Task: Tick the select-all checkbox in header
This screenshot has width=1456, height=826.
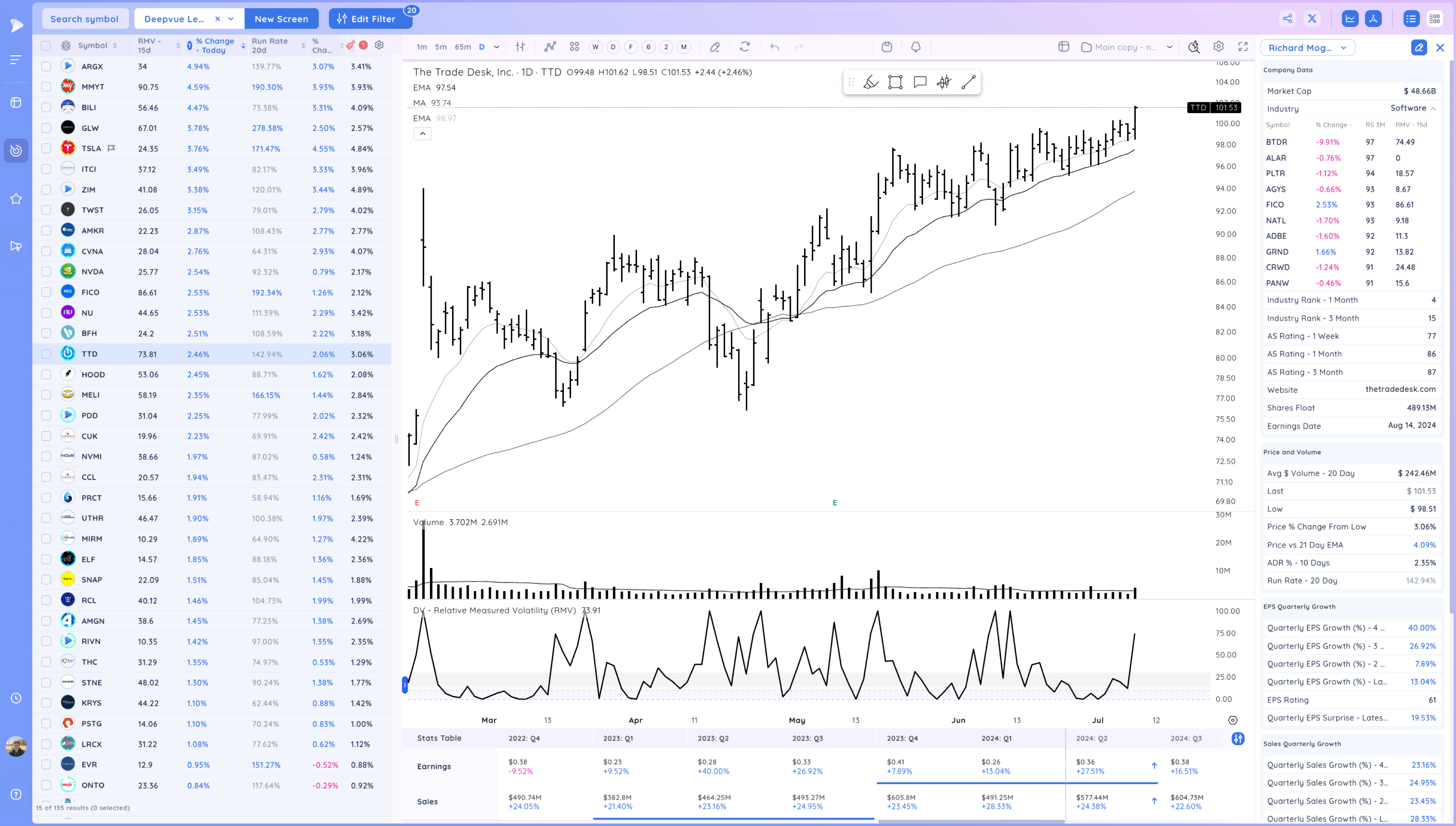Action: click(46, 45)
